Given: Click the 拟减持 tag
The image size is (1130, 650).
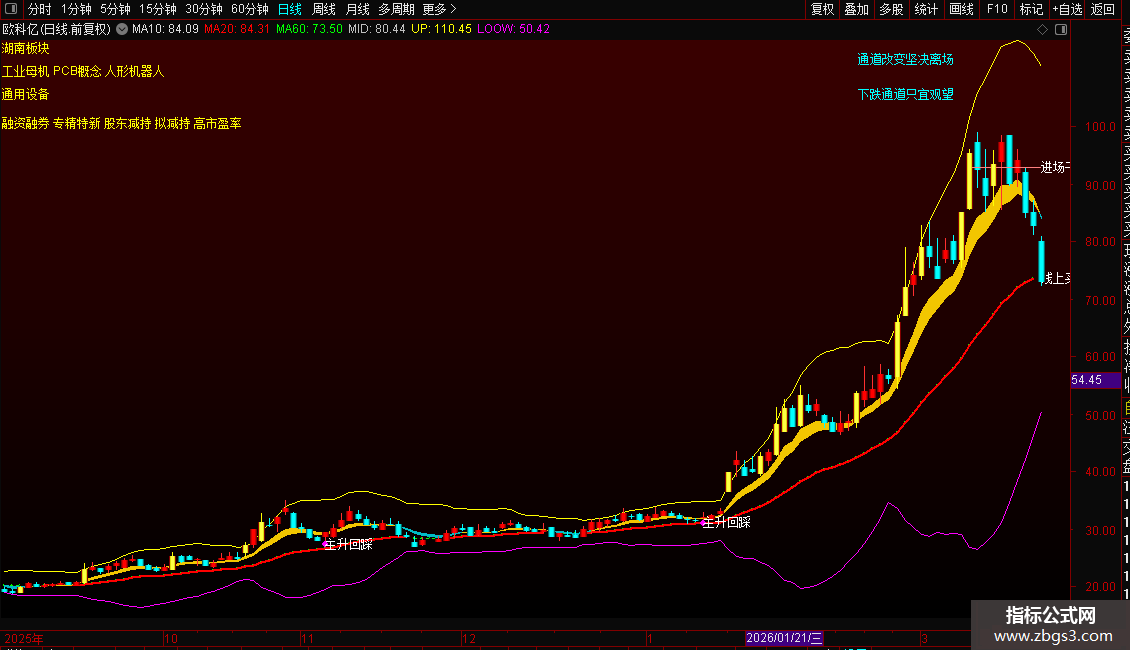Looking at the screenshot, I should click(x=172, y=123).
